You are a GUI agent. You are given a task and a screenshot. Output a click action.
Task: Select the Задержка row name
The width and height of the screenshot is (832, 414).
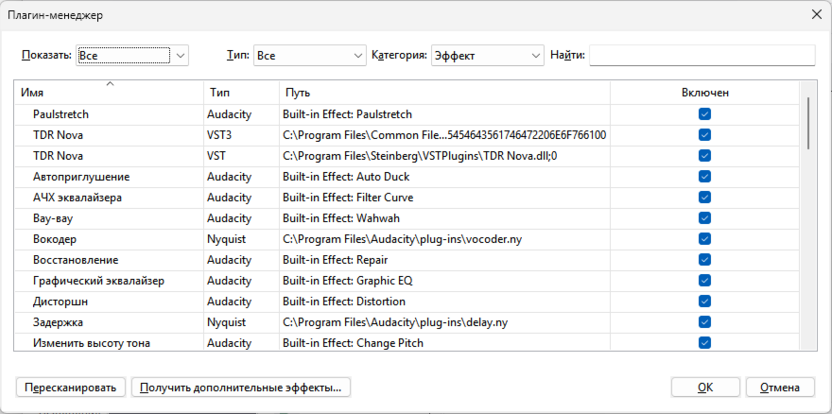[x=58, y=322]
